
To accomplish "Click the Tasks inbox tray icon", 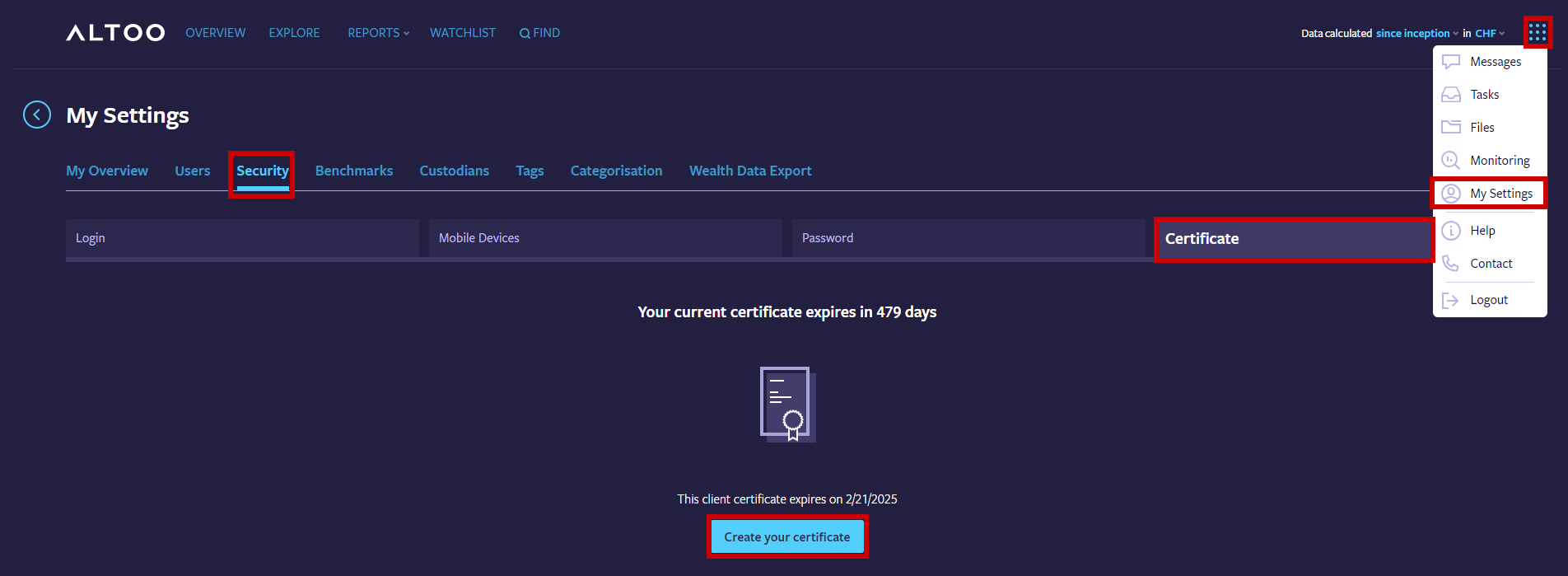I will (x=1451, y=95).
